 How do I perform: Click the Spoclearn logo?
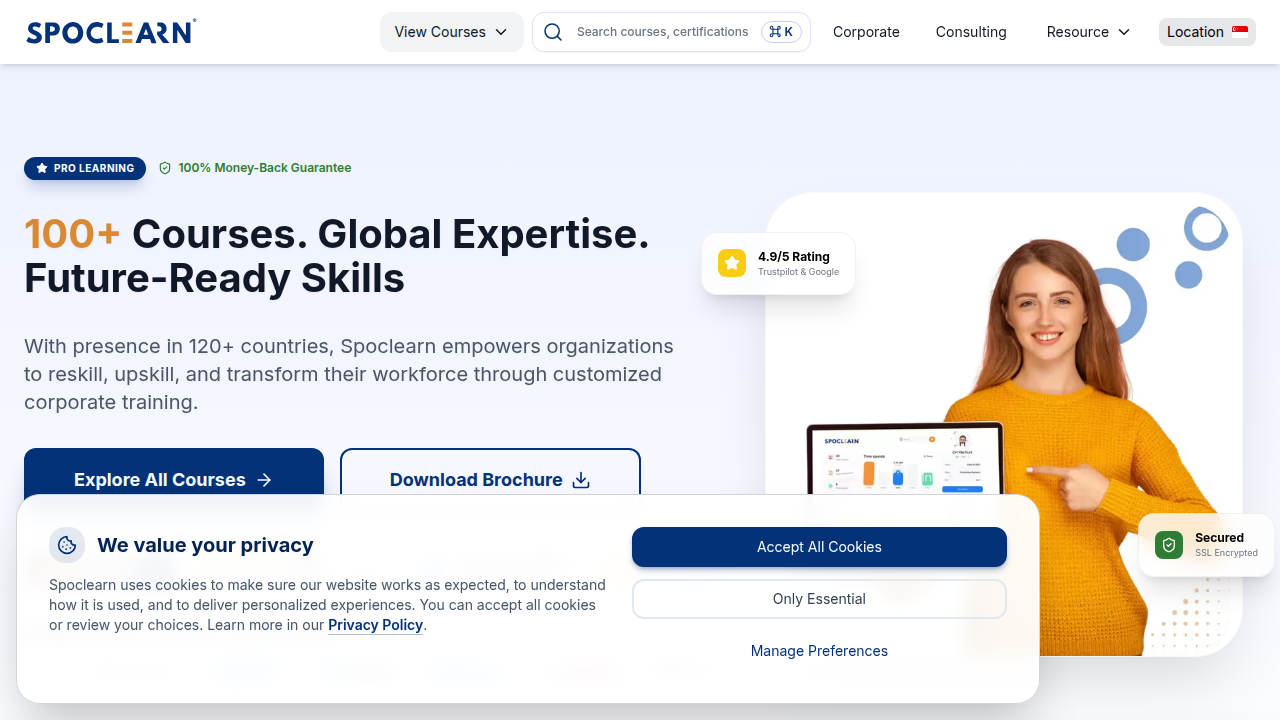pos(111,32)
